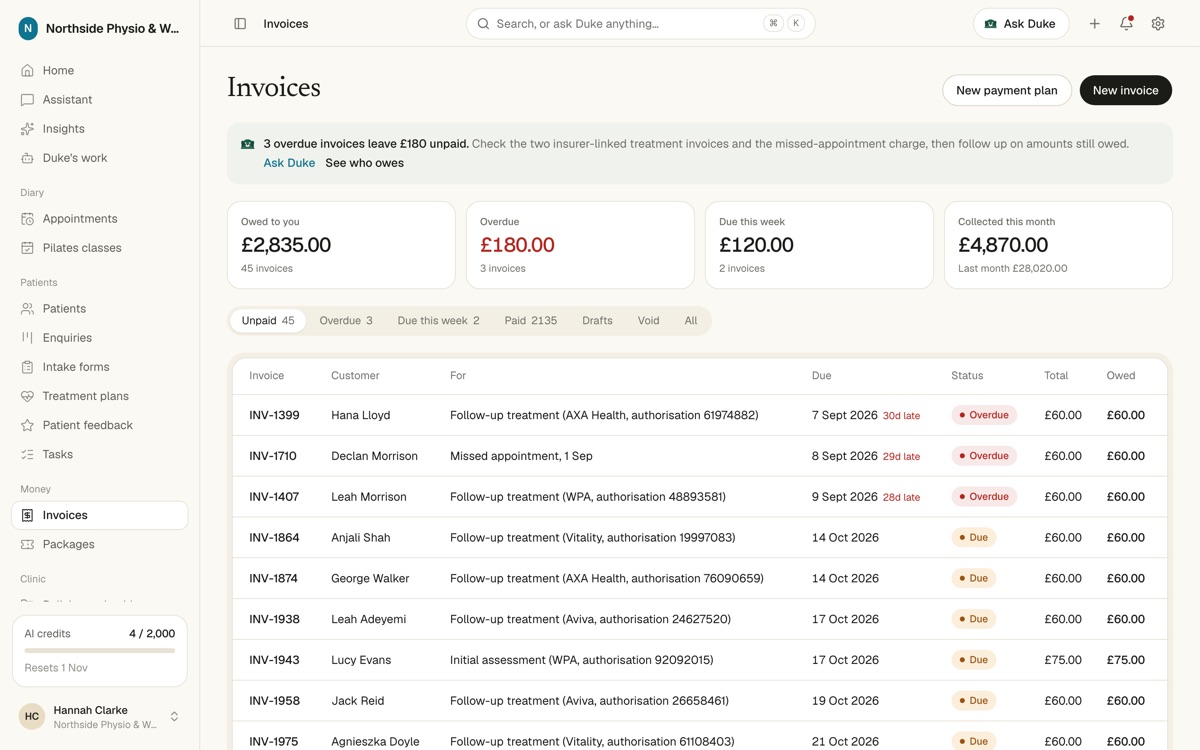Select customer Leah Adeyemi
The height and width of the screenshot is (750, 1200).
point(371,619)
